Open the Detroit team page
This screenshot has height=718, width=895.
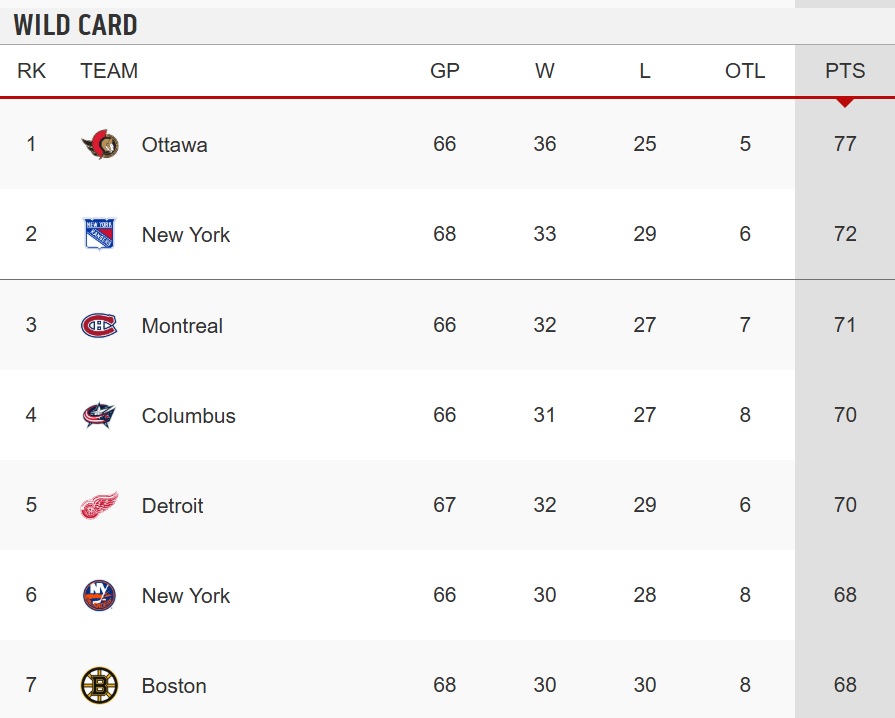pos(172,506)
